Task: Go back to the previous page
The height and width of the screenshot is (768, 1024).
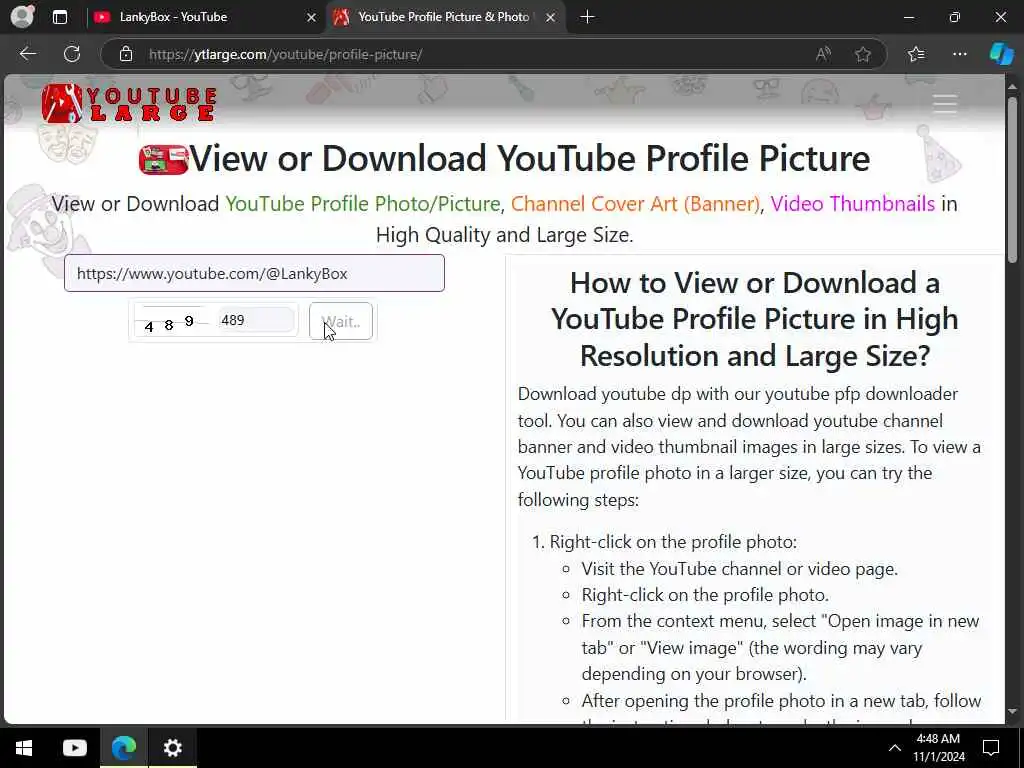Action: [27, 54]
